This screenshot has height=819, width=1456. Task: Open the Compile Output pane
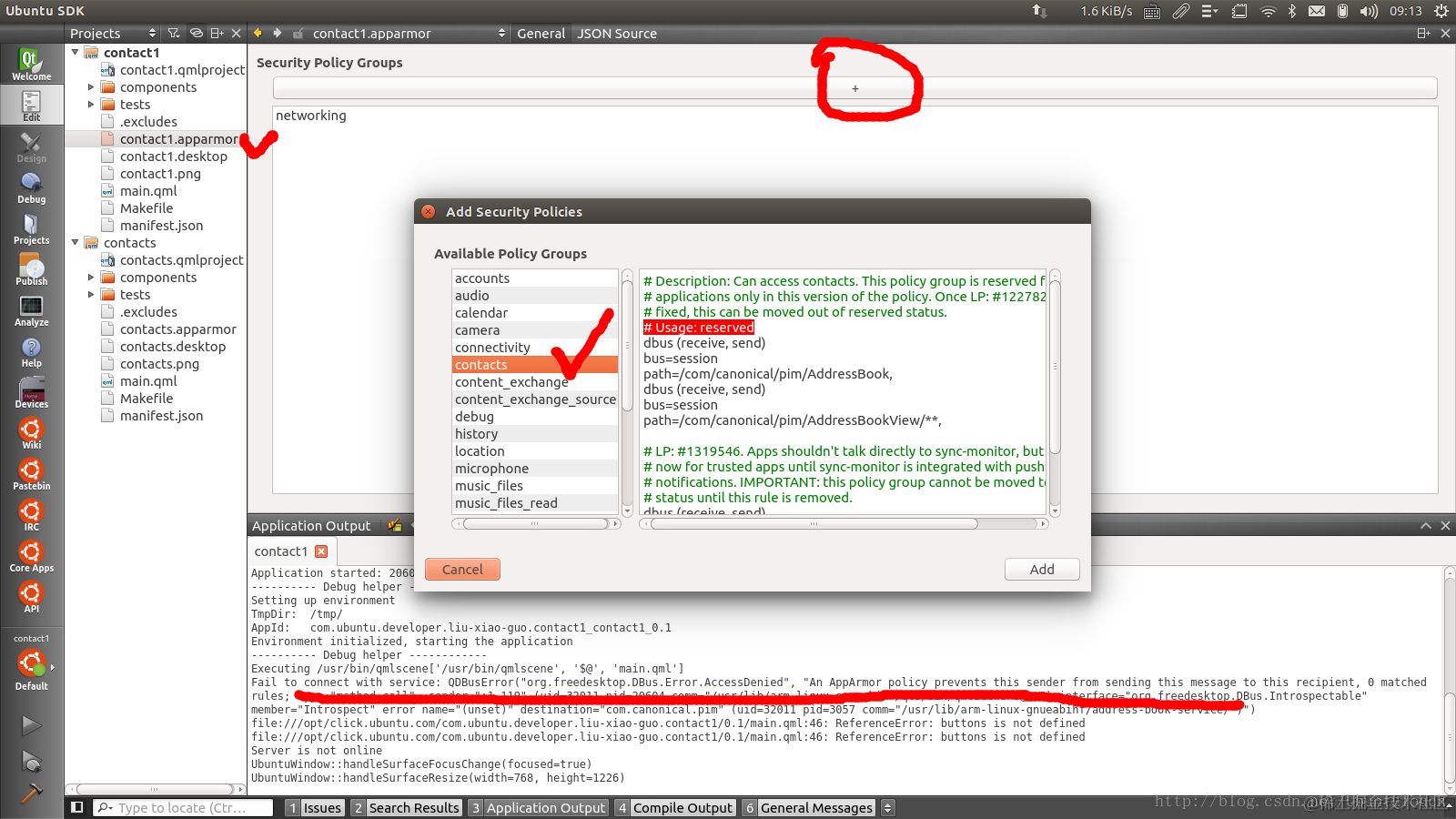(x=674, y=808)
